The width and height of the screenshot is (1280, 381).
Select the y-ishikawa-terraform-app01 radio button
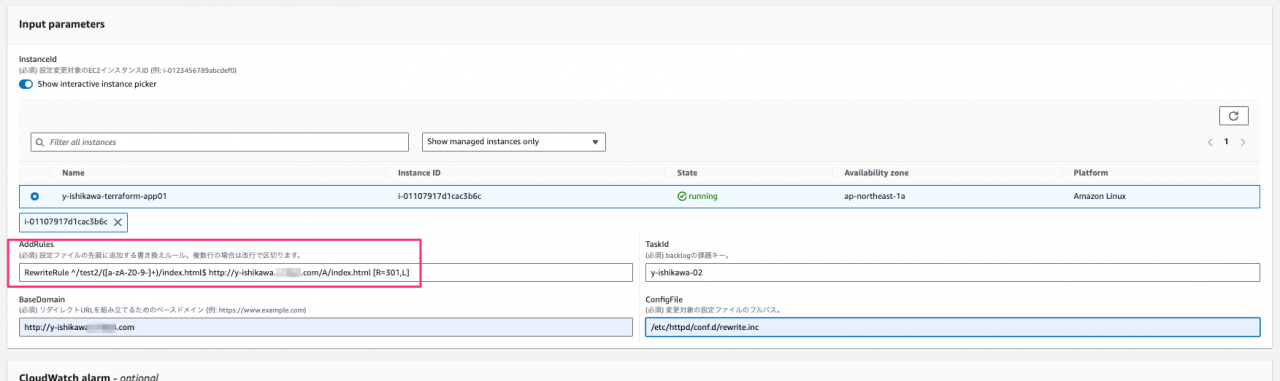tap(36, 196)
